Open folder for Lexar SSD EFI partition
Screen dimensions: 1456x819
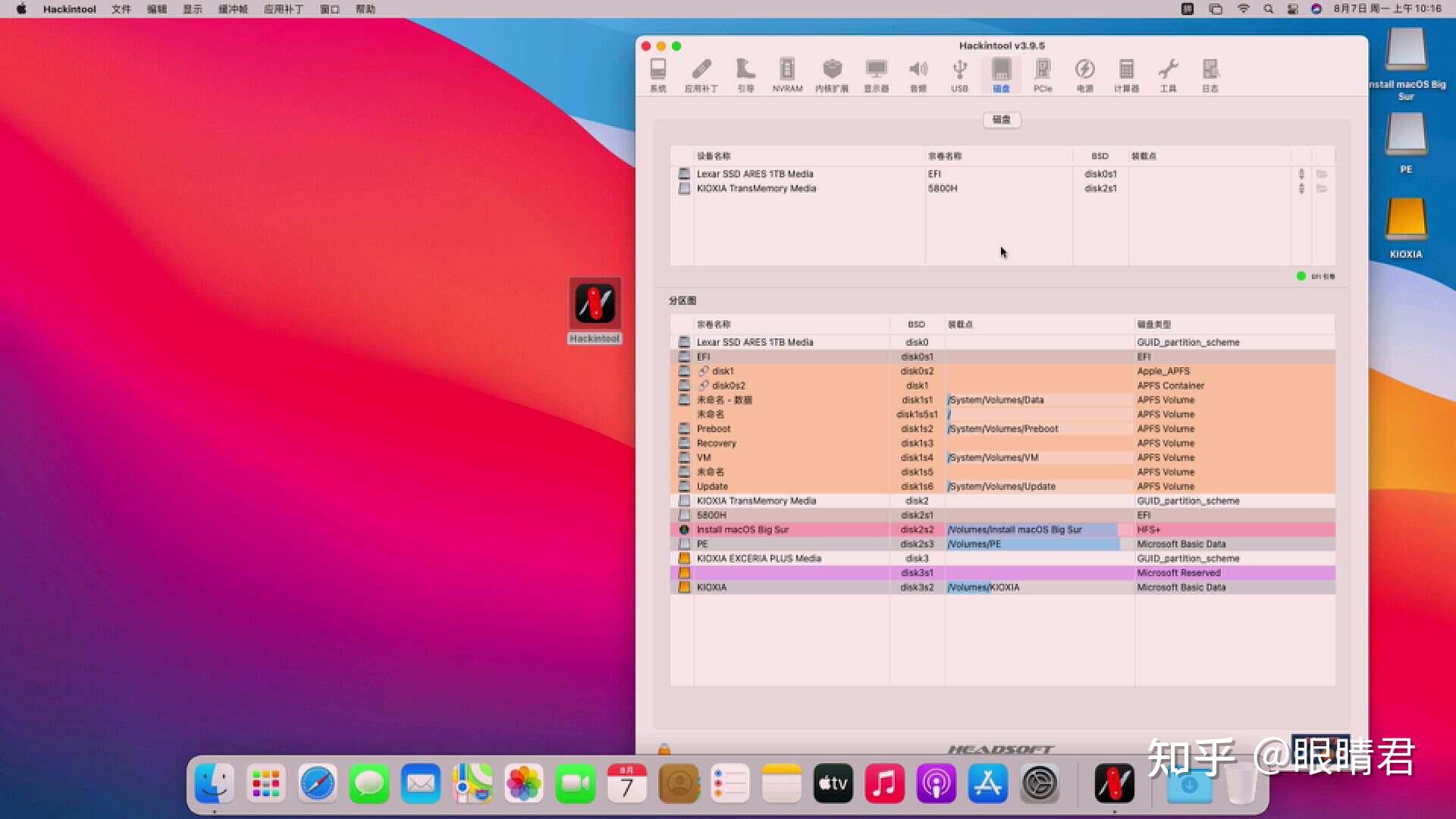coord(1322,174)
